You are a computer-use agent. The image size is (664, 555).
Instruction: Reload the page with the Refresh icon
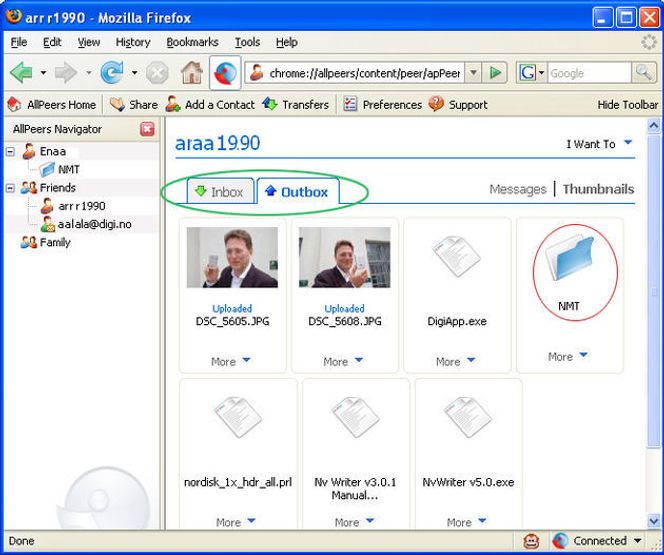[x=112, y=72]
